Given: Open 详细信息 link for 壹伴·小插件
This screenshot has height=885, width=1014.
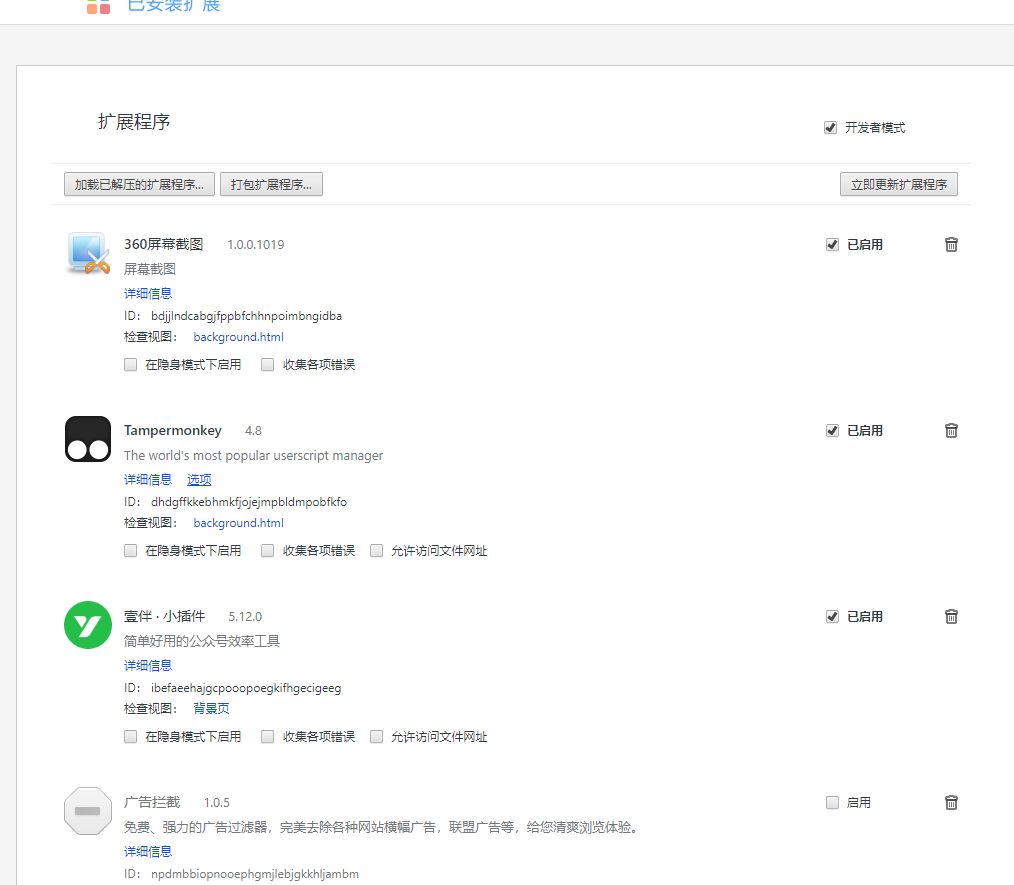Looking at the screenshot, I should click(148, 665).
